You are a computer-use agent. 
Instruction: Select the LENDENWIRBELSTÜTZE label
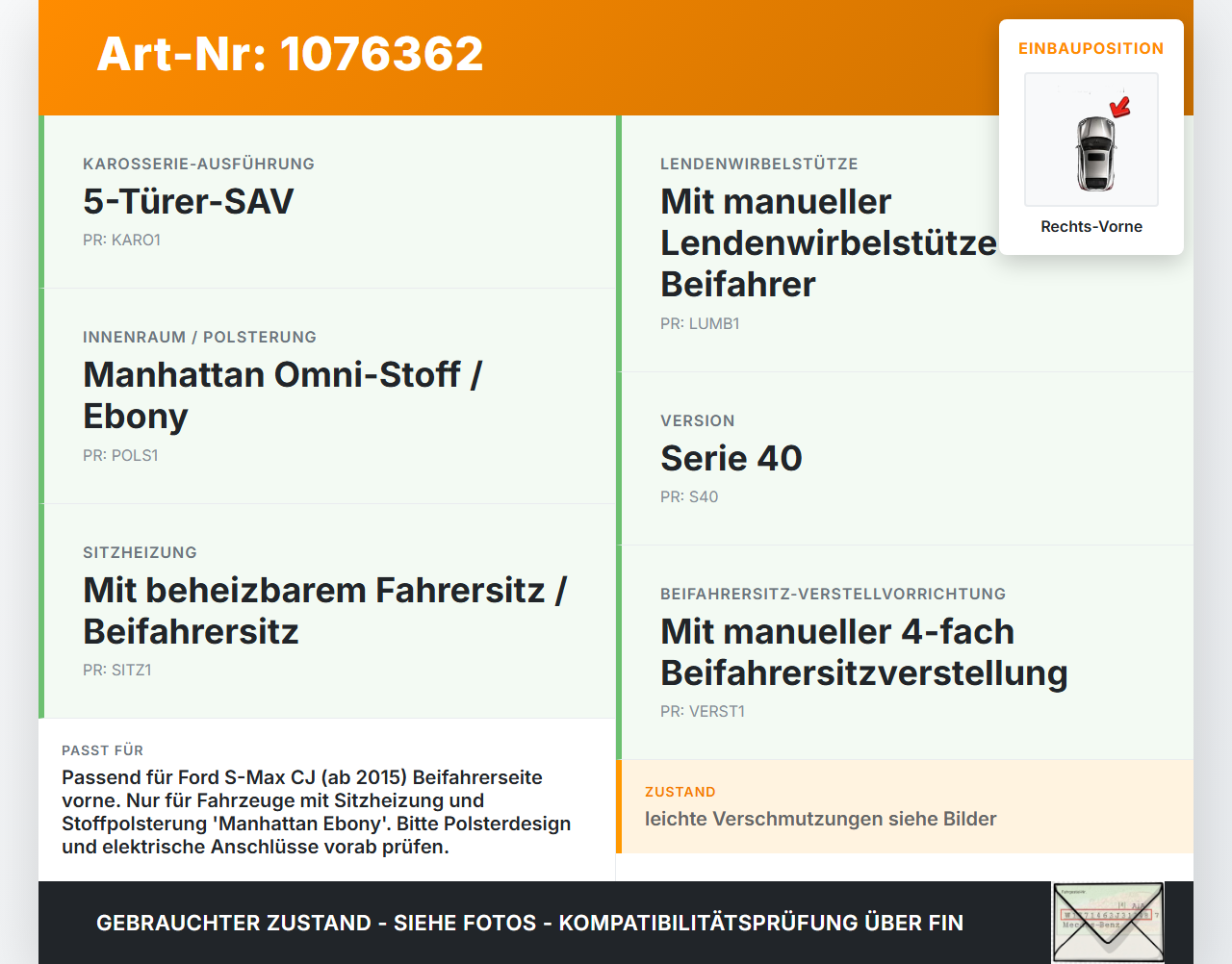click(759, 164)
